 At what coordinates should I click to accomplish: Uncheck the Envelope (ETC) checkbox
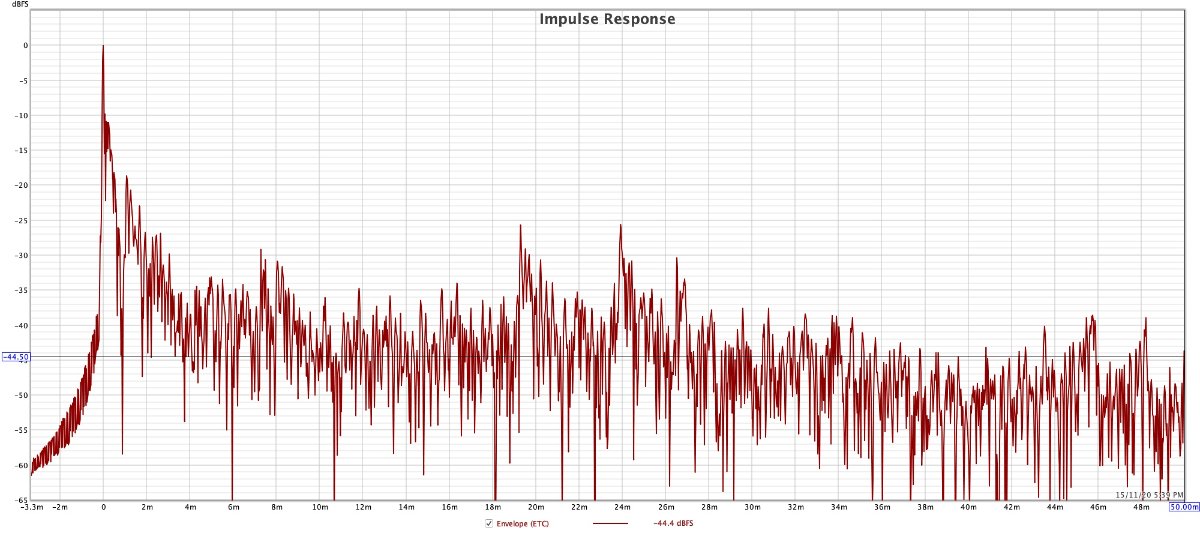click(488, 524)
